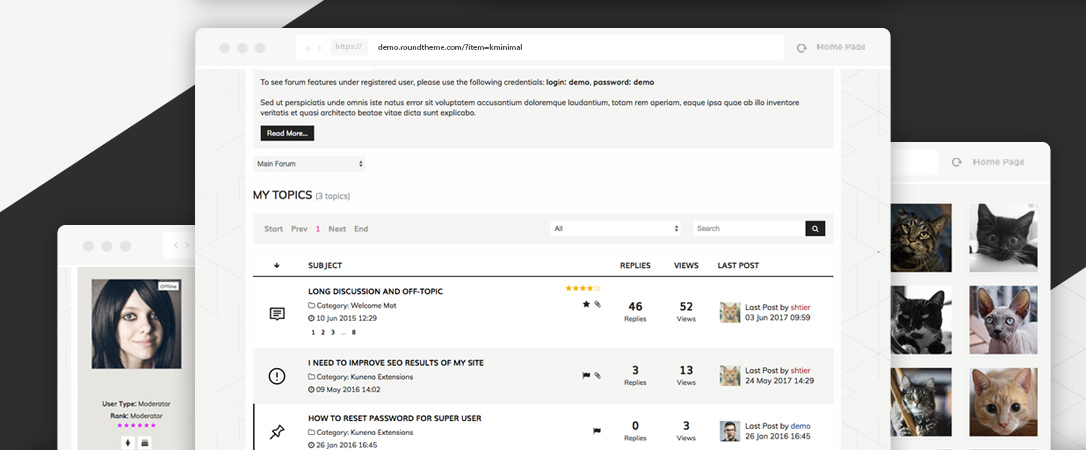Open page 8 of Long Discussion topic
Image resolution: width=1086 pixels, height=450 pixels.
(353, 332)
